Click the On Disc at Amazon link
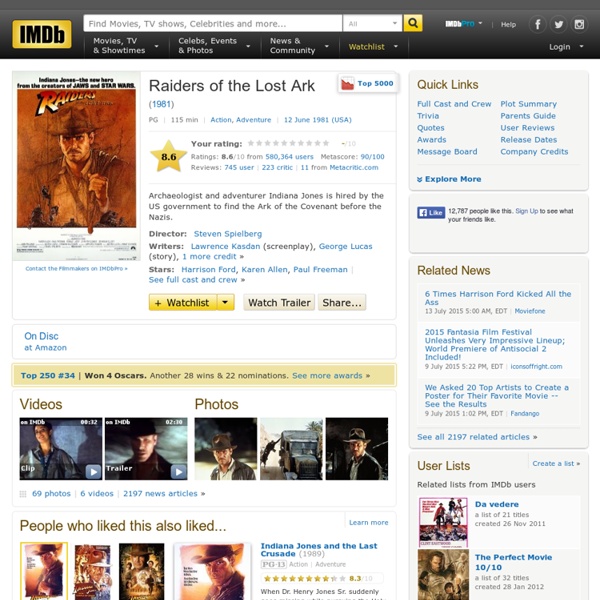Screen dimensions: 600x600 tap(45, 341)
